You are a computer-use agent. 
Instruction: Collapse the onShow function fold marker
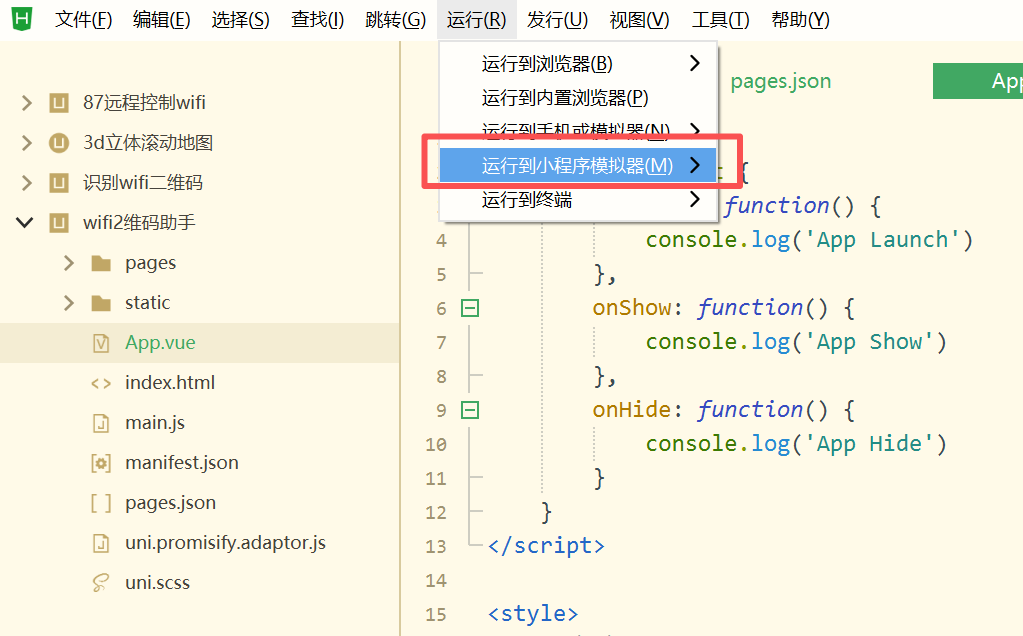tap(470, 308)
